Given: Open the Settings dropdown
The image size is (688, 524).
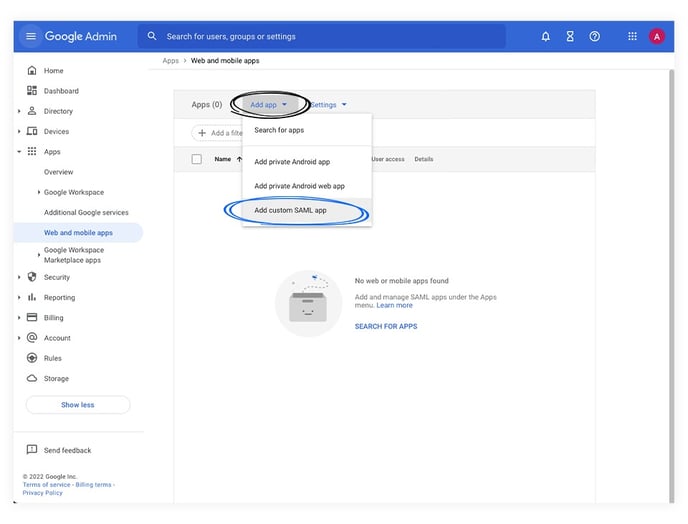Looking at the screenshot, I should (x=328, y=104).
